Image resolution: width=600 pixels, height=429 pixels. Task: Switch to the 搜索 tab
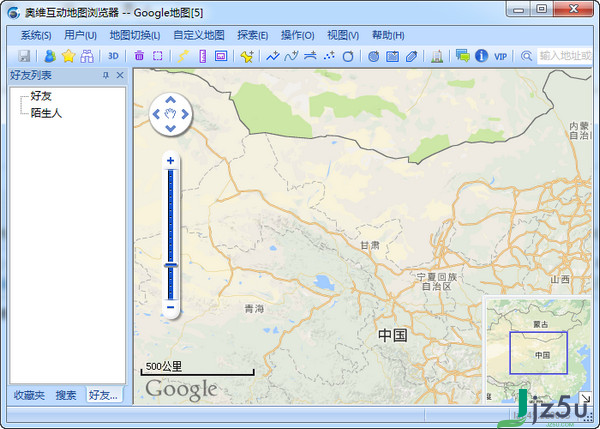pyautogui.click(x=66, y=395)
